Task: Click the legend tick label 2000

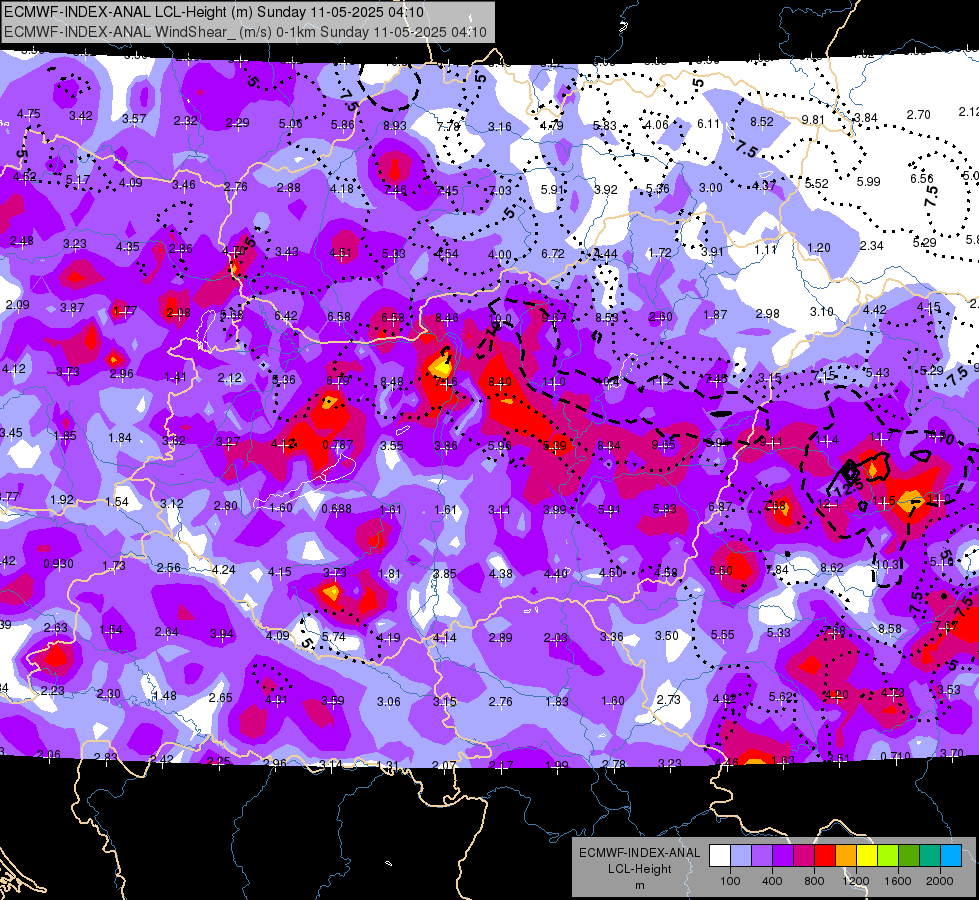Action: point(940,881)
